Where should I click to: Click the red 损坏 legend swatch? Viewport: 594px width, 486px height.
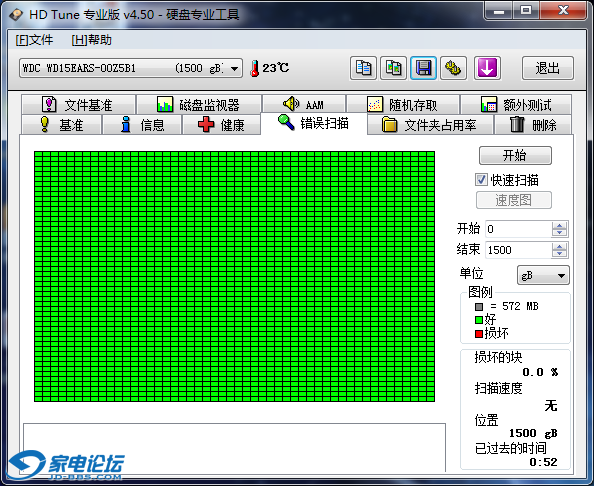479,333
